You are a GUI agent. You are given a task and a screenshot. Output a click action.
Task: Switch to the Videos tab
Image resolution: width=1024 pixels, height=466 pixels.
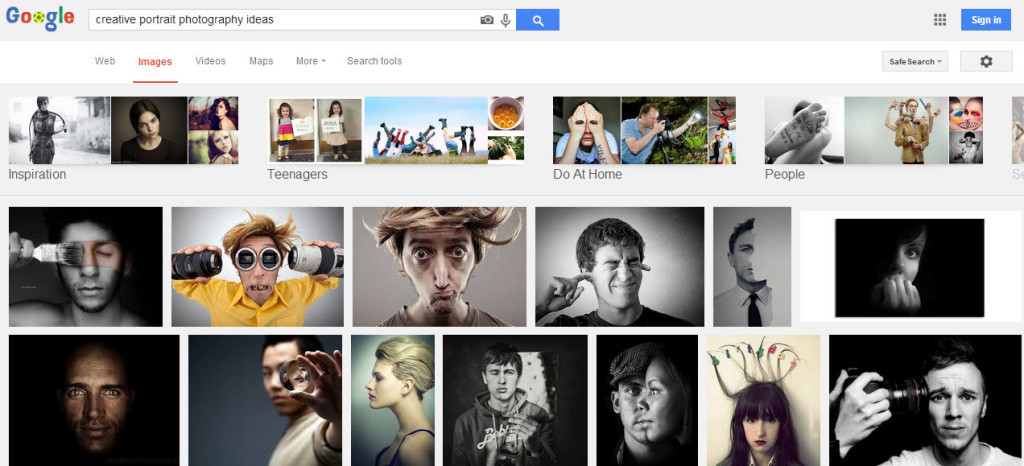coord(210,61)
